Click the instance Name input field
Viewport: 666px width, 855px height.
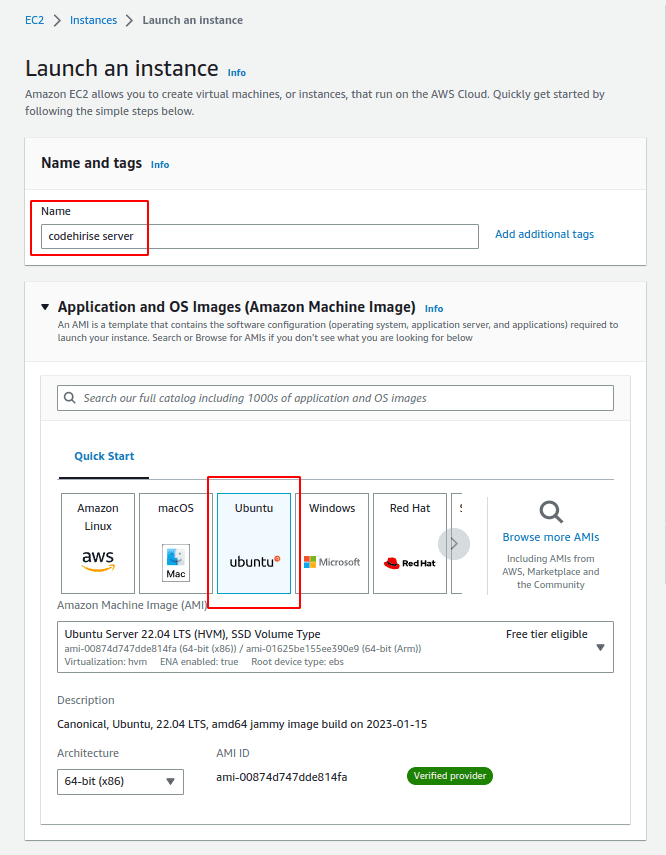(x=260, y=236)
